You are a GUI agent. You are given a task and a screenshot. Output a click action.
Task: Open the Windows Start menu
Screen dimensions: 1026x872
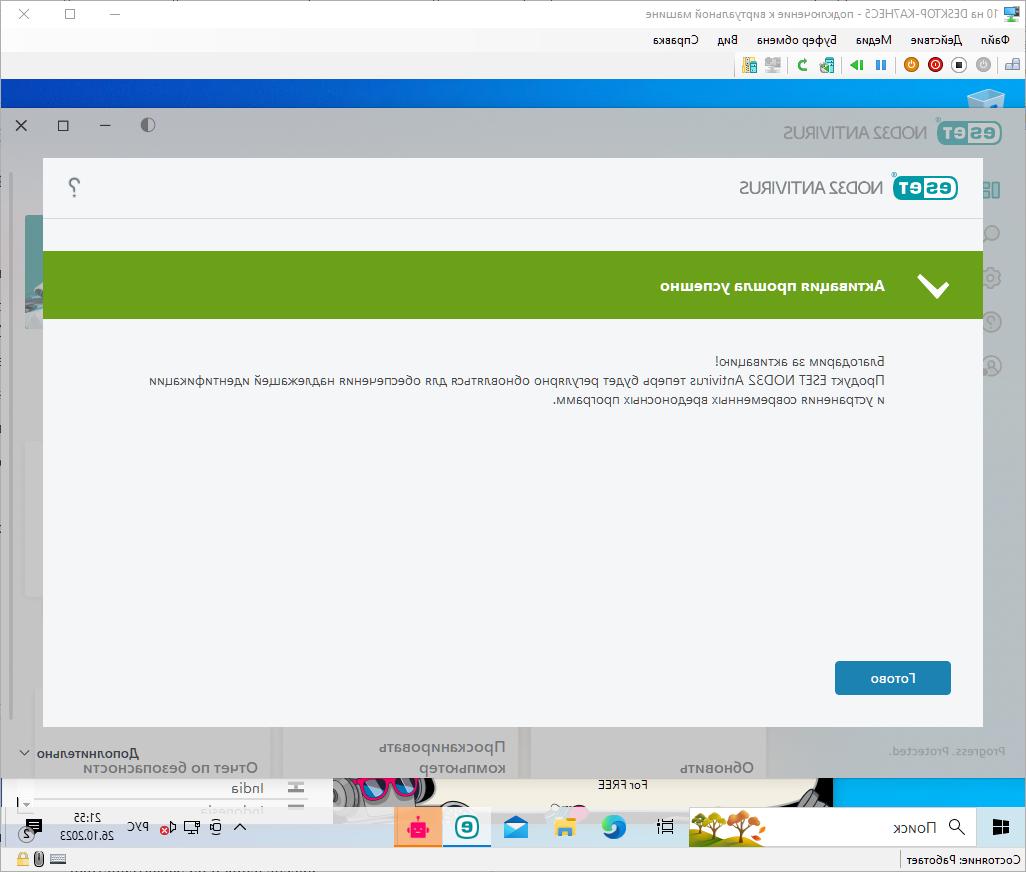(1000, 827)
